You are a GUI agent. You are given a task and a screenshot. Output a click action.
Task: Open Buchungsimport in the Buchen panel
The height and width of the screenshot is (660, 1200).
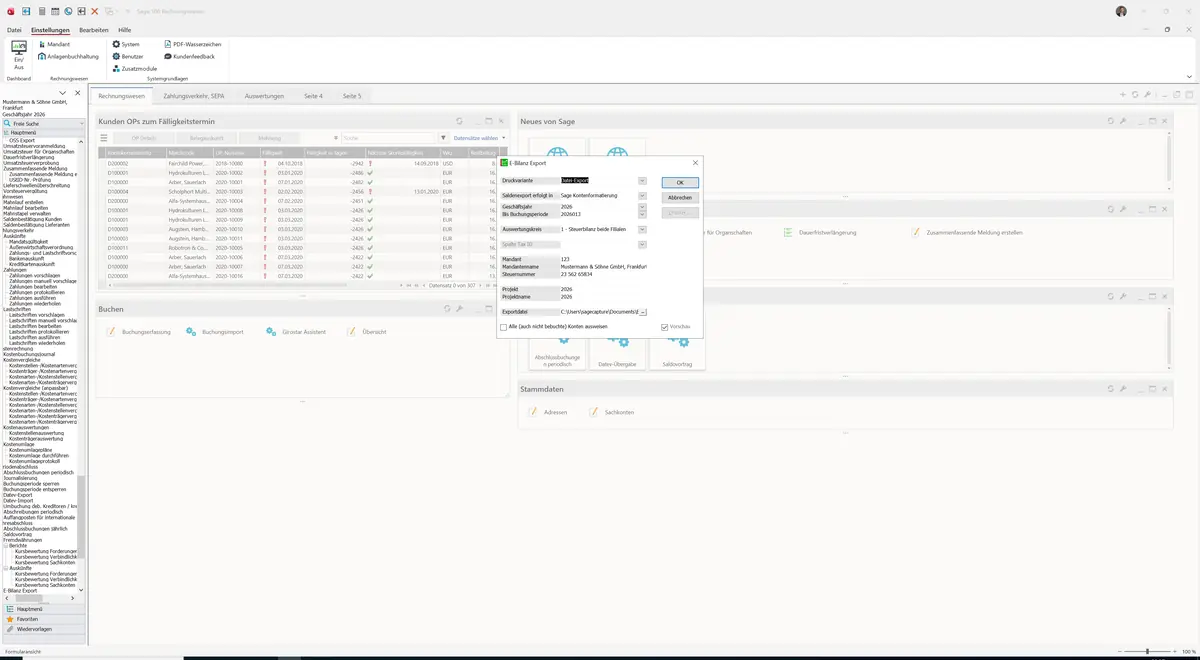(216, 332)
